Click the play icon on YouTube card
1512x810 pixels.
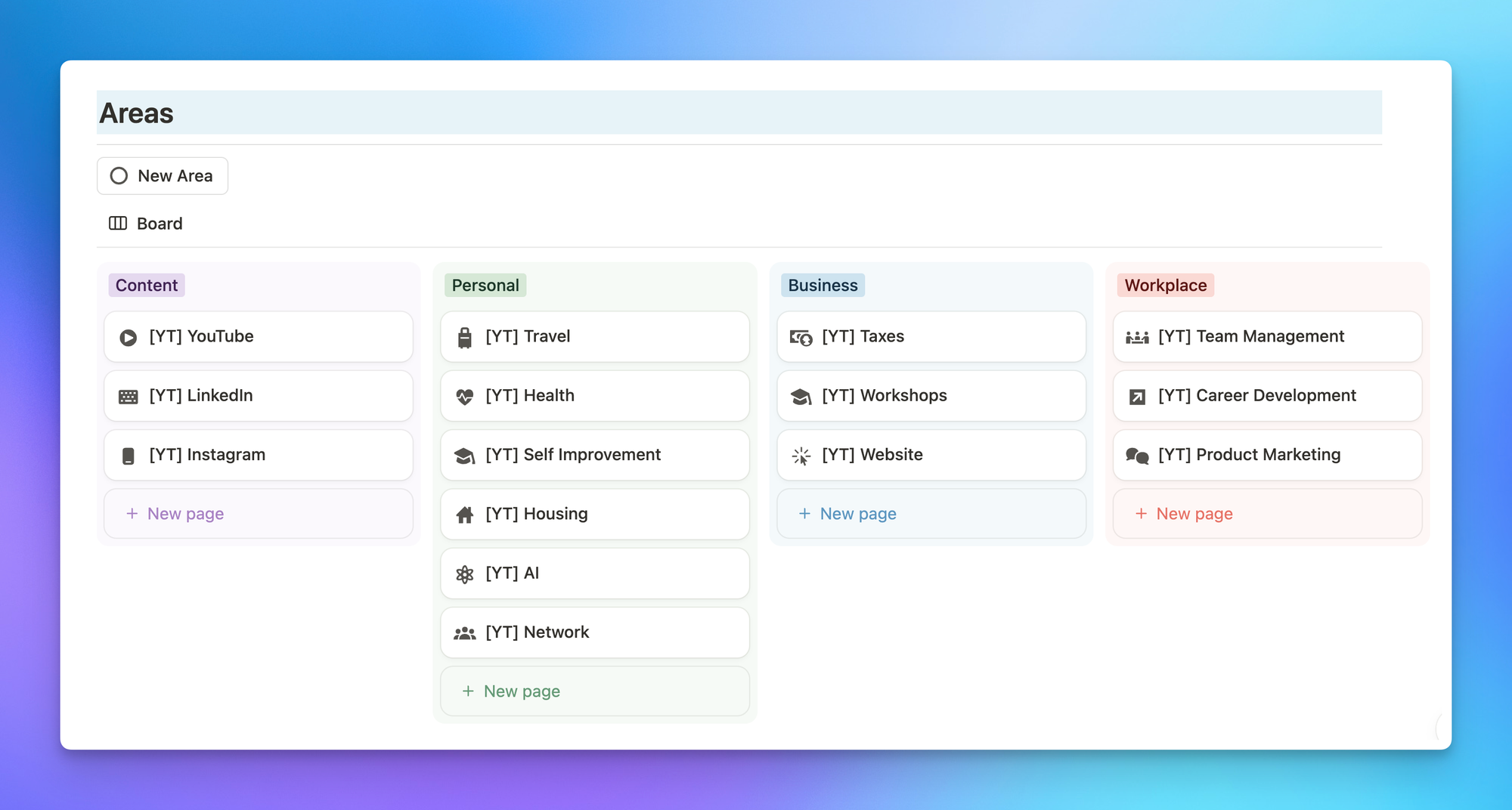(x=129, y=338)
